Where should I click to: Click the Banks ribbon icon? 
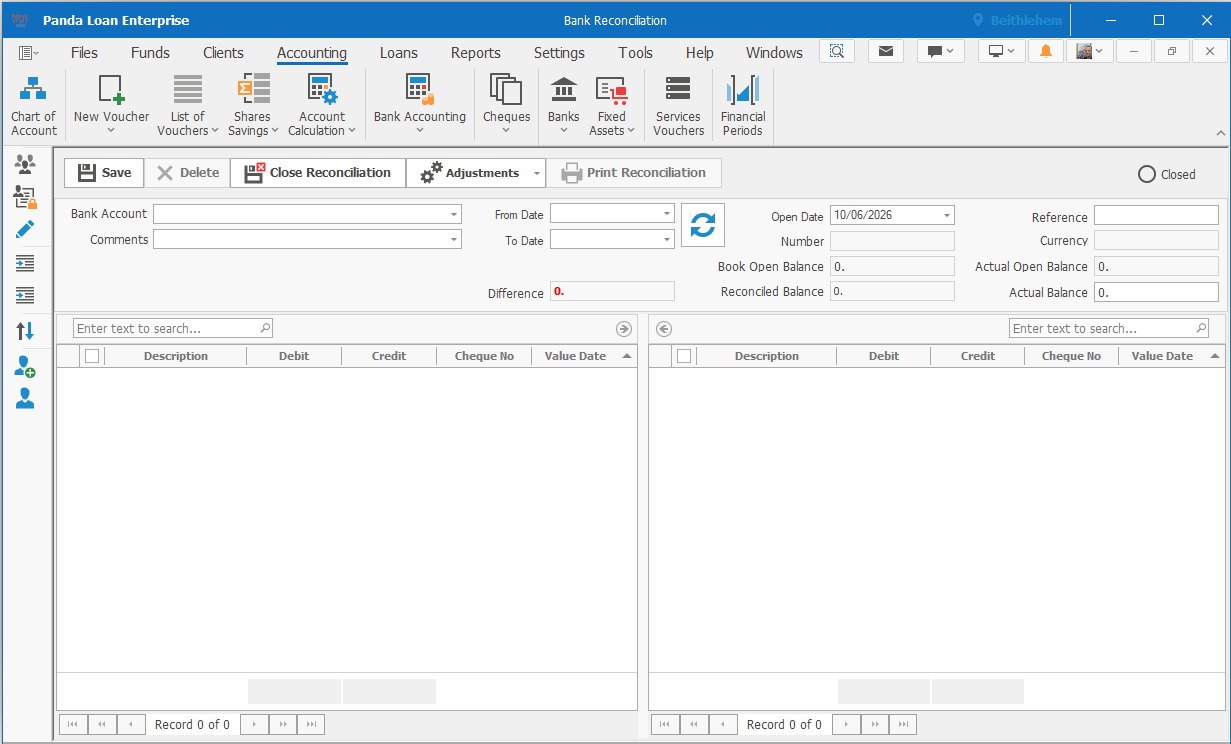point(564,106)
